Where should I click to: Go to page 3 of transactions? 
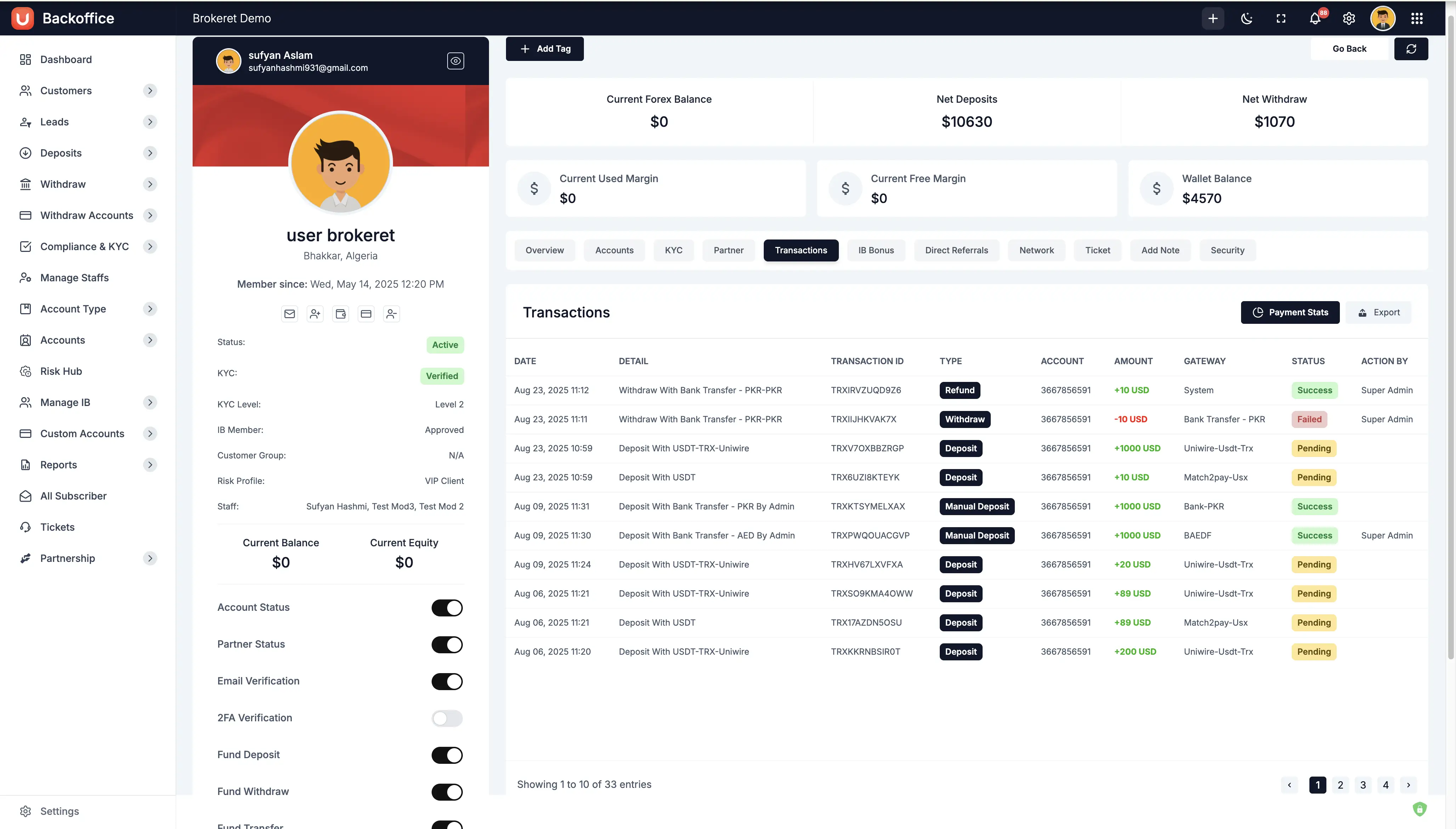1363,785
